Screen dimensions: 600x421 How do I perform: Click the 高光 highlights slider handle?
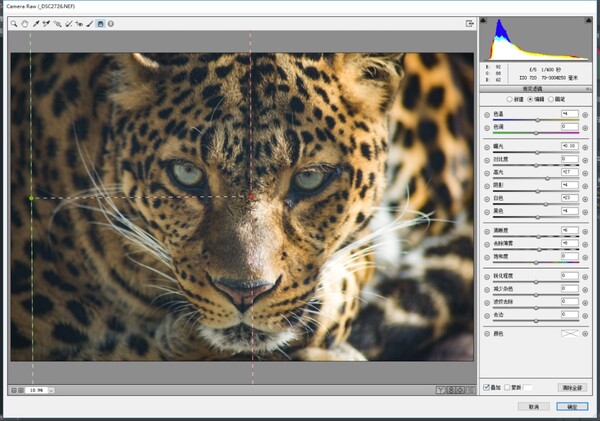click(x=548, y=178)
